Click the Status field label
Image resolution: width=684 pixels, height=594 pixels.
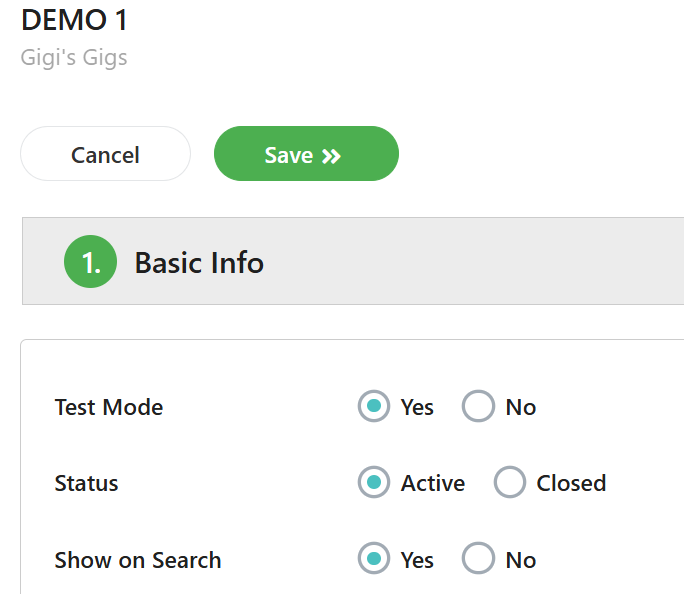tap(87, 483)
